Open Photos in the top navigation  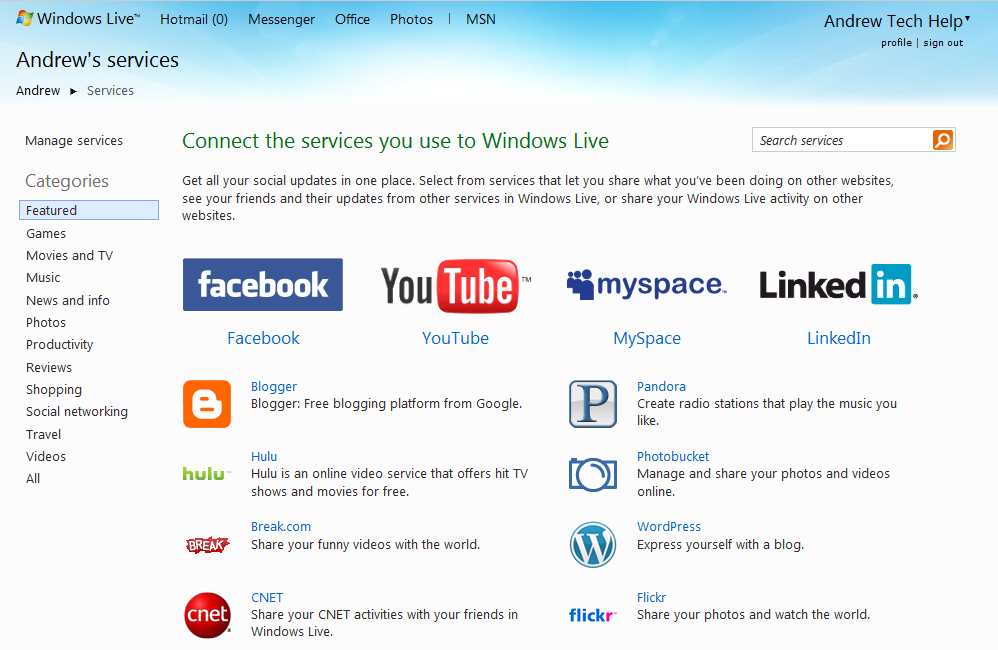pos(411,19)
